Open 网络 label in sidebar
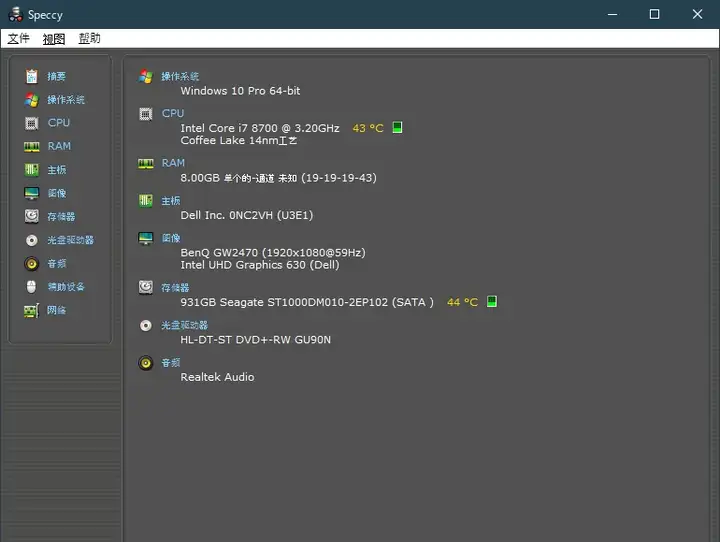 pos(56,311)
